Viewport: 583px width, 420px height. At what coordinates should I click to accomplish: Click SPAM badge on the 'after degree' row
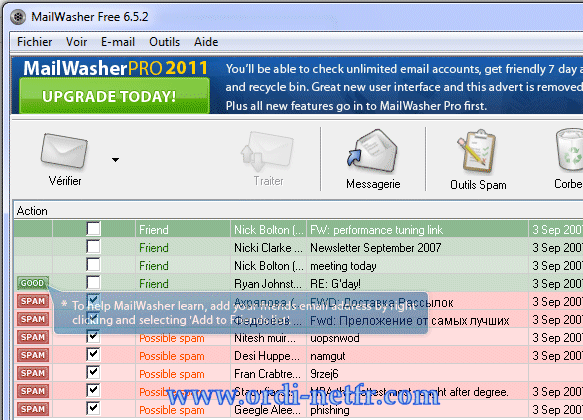(x=33, y=391)
